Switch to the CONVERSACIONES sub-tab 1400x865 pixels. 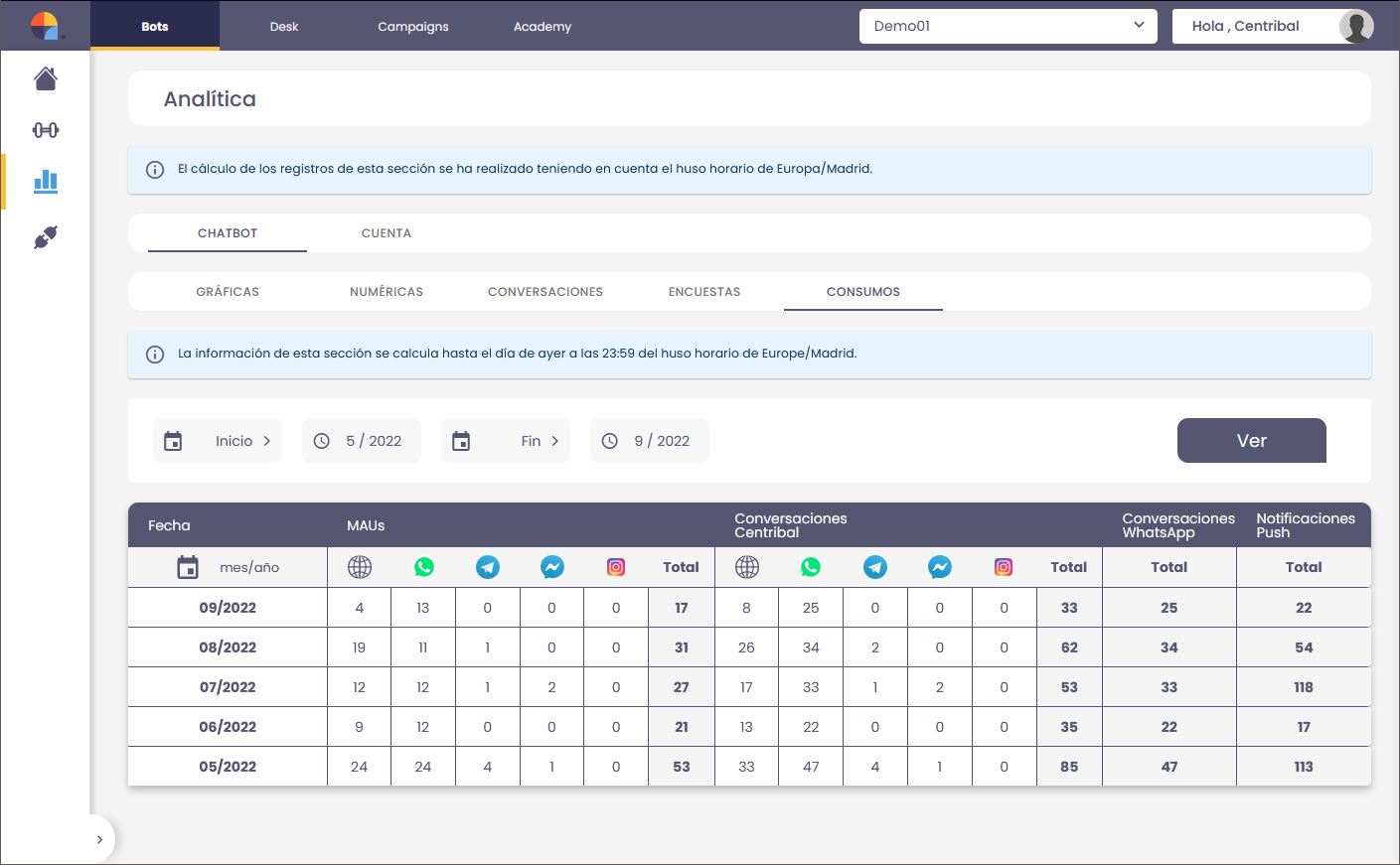[544, 292]
